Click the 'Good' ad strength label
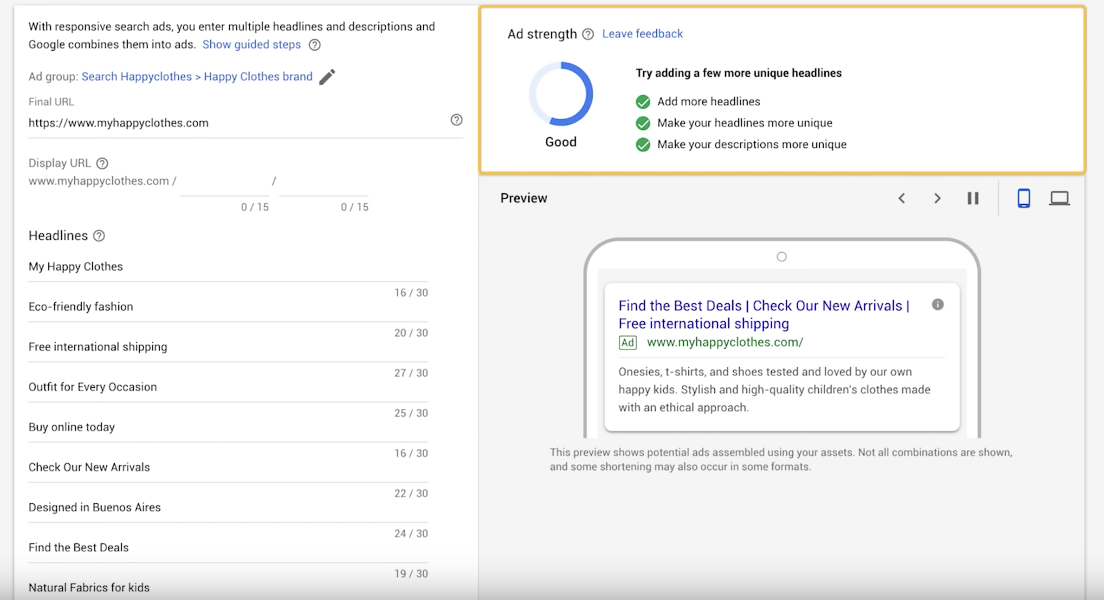The height and width of the screenshot is (600, 1104). (560, 142)
